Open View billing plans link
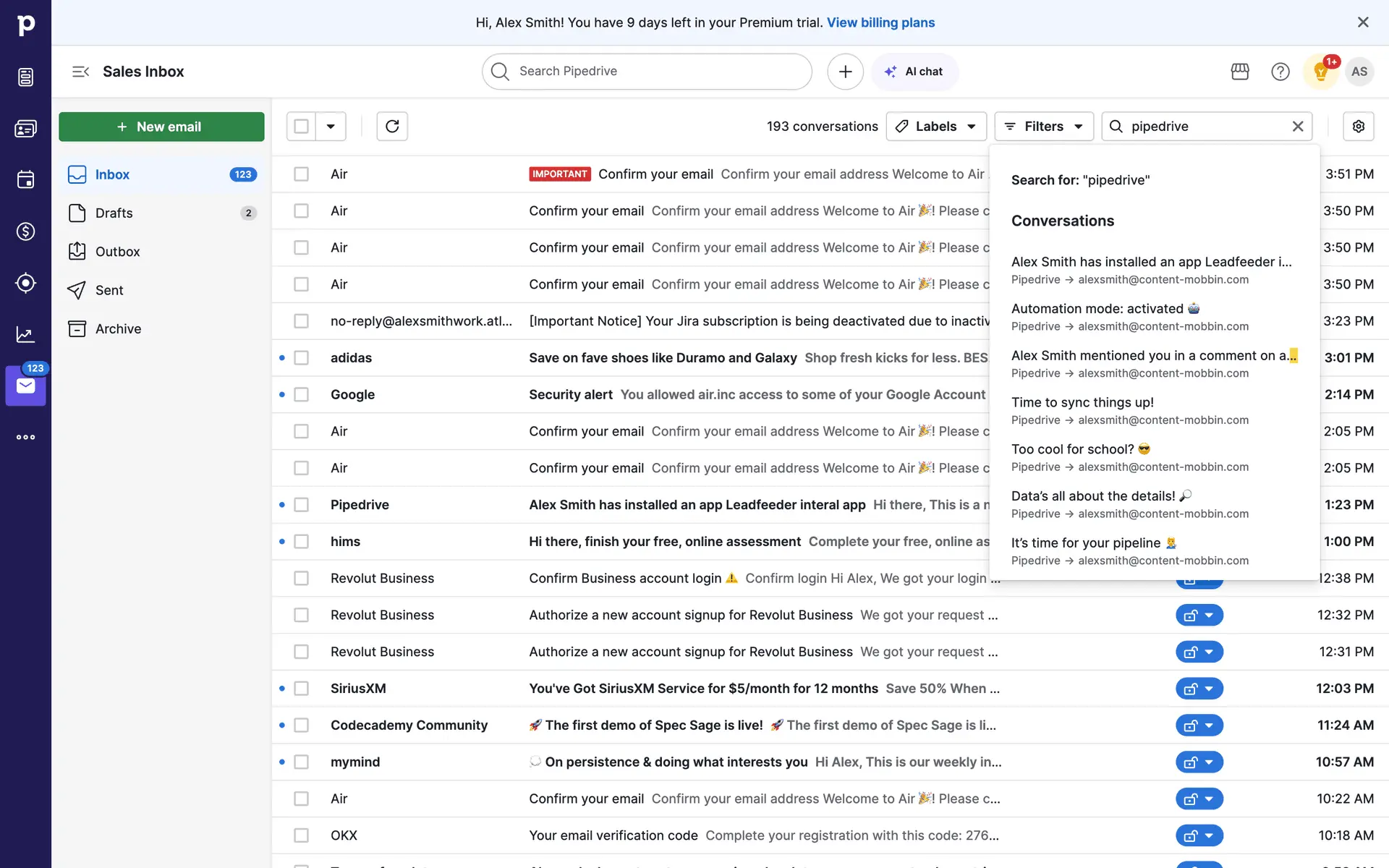Screen dimensions: 1389x868 pyautogui.click(x=880, y=22)
